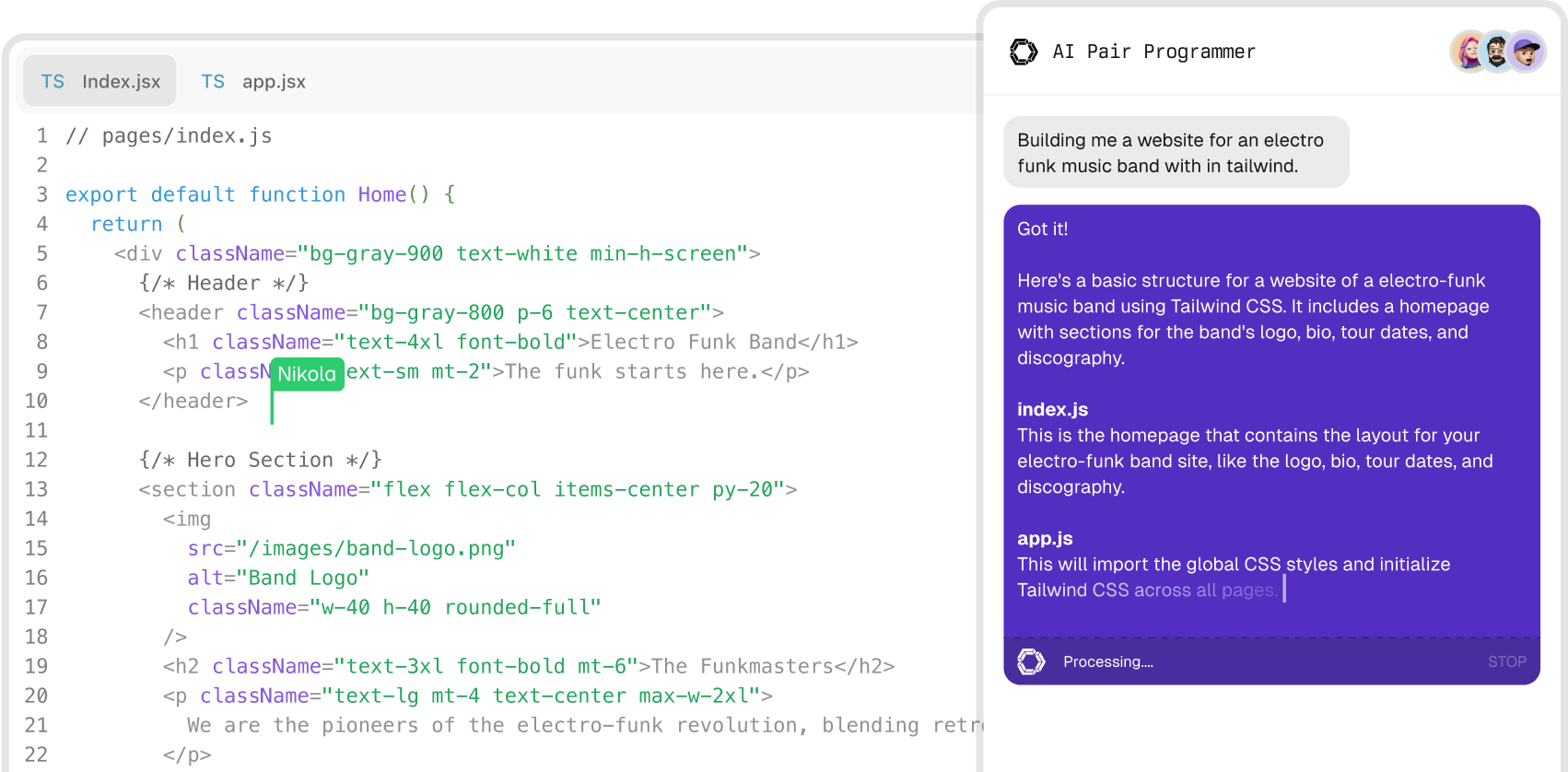Click the TS icon on Index.jsx tab

point(53,82)
